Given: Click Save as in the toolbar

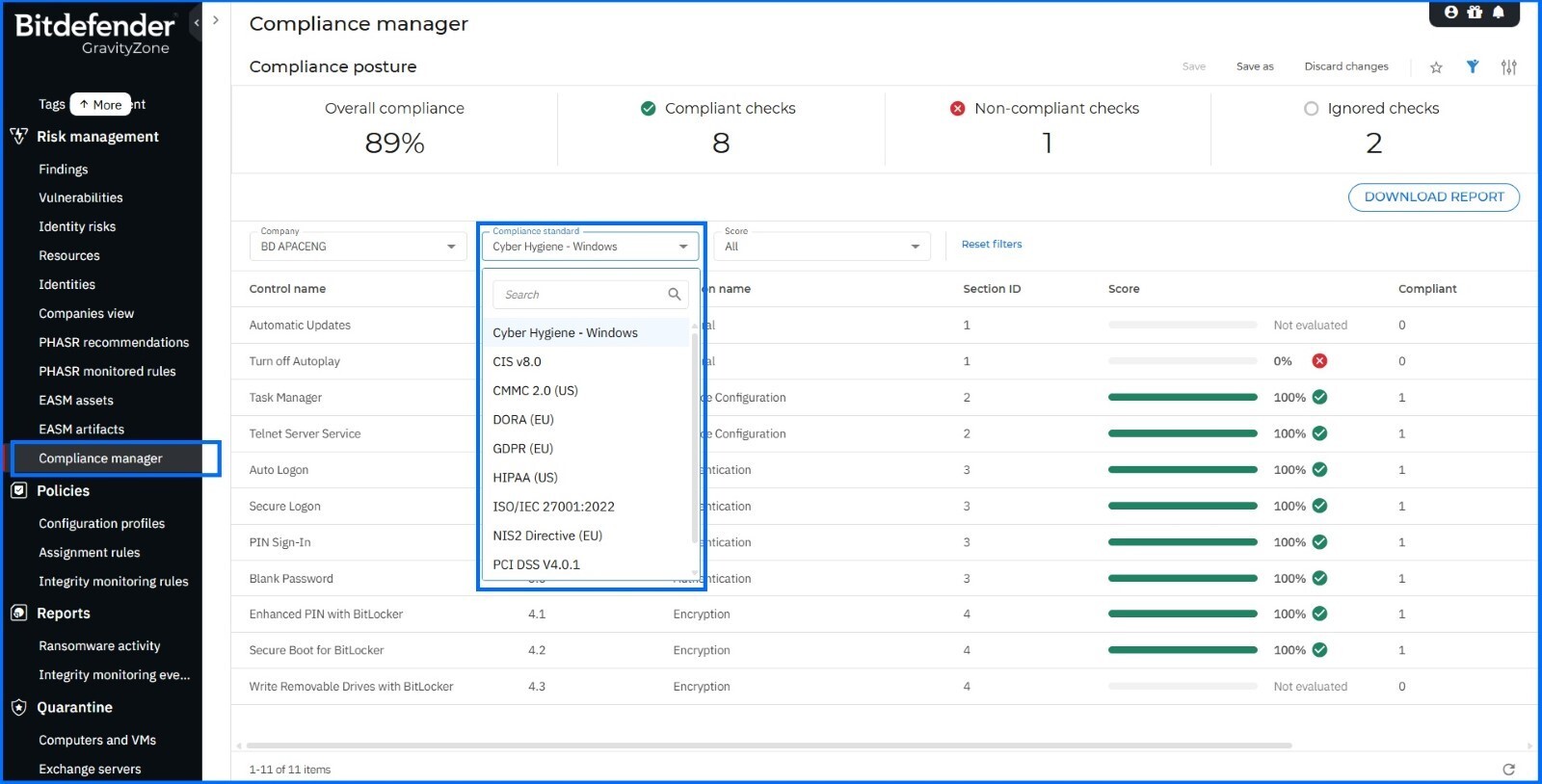Looking at the screenshot, I should point(1254,66).
